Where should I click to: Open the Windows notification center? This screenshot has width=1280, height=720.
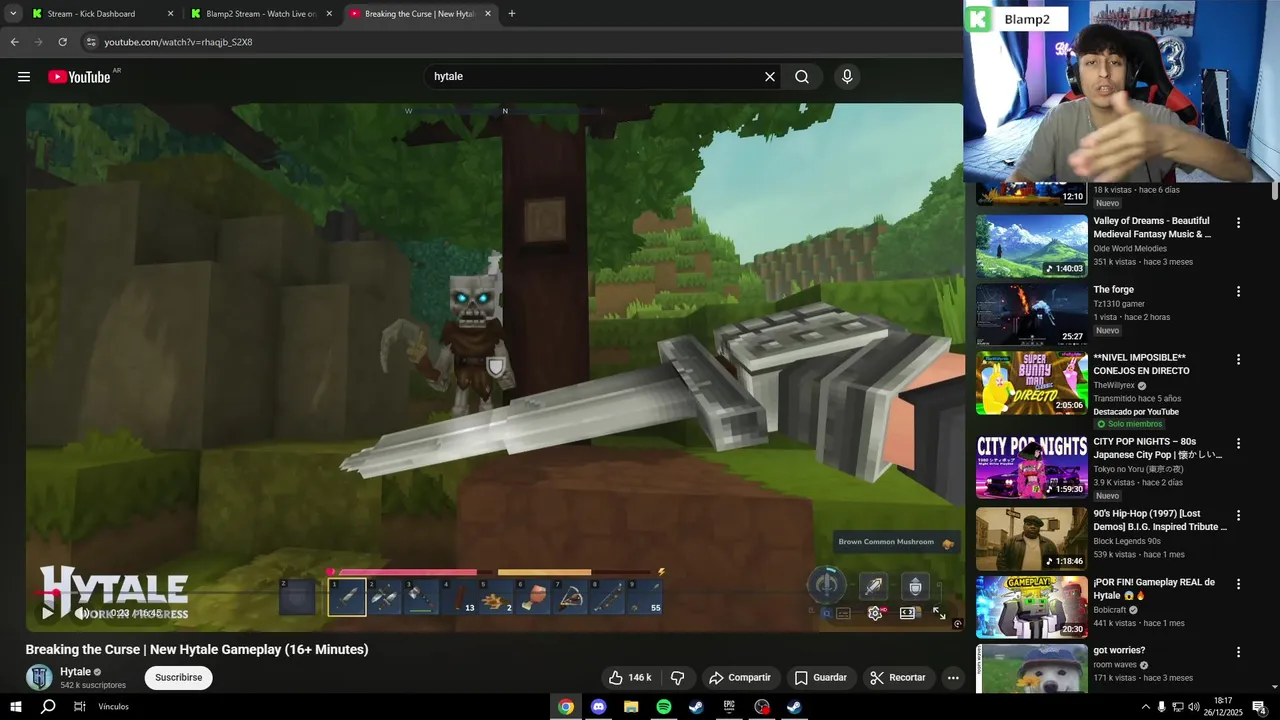1259,706
